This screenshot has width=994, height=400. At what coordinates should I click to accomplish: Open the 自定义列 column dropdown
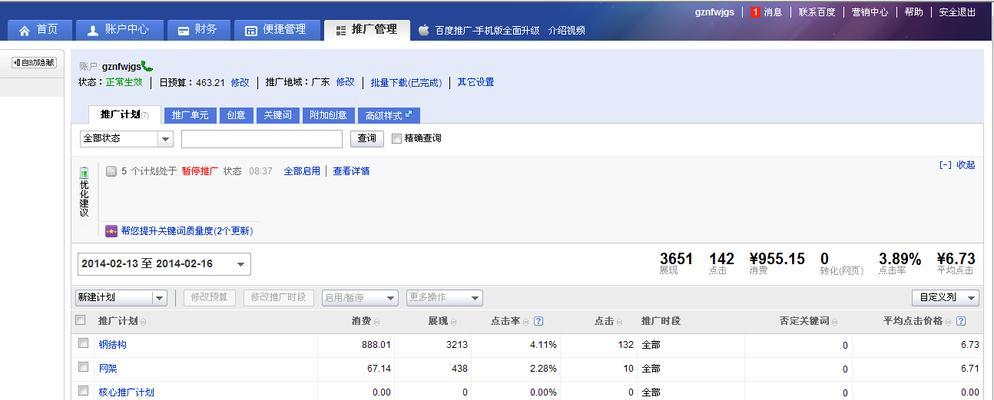click(943, 297)
